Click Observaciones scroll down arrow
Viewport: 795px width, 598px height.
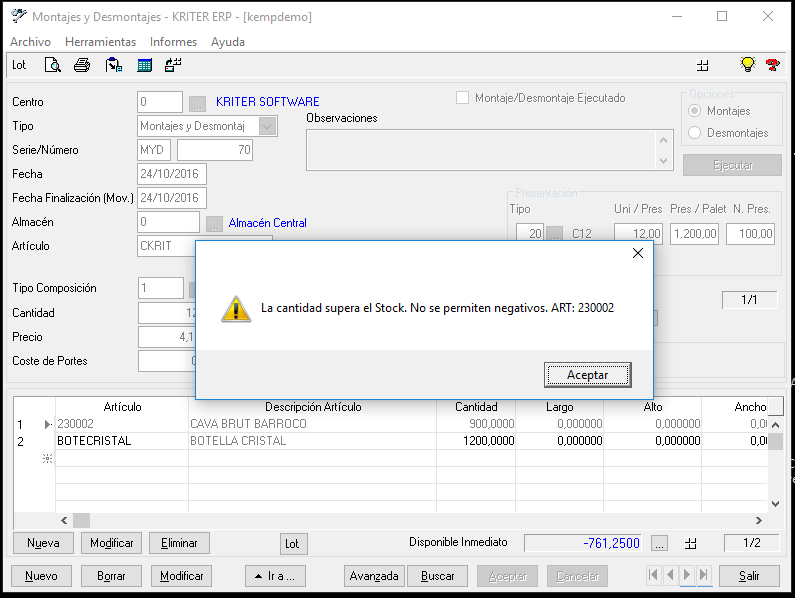[664, 161]
